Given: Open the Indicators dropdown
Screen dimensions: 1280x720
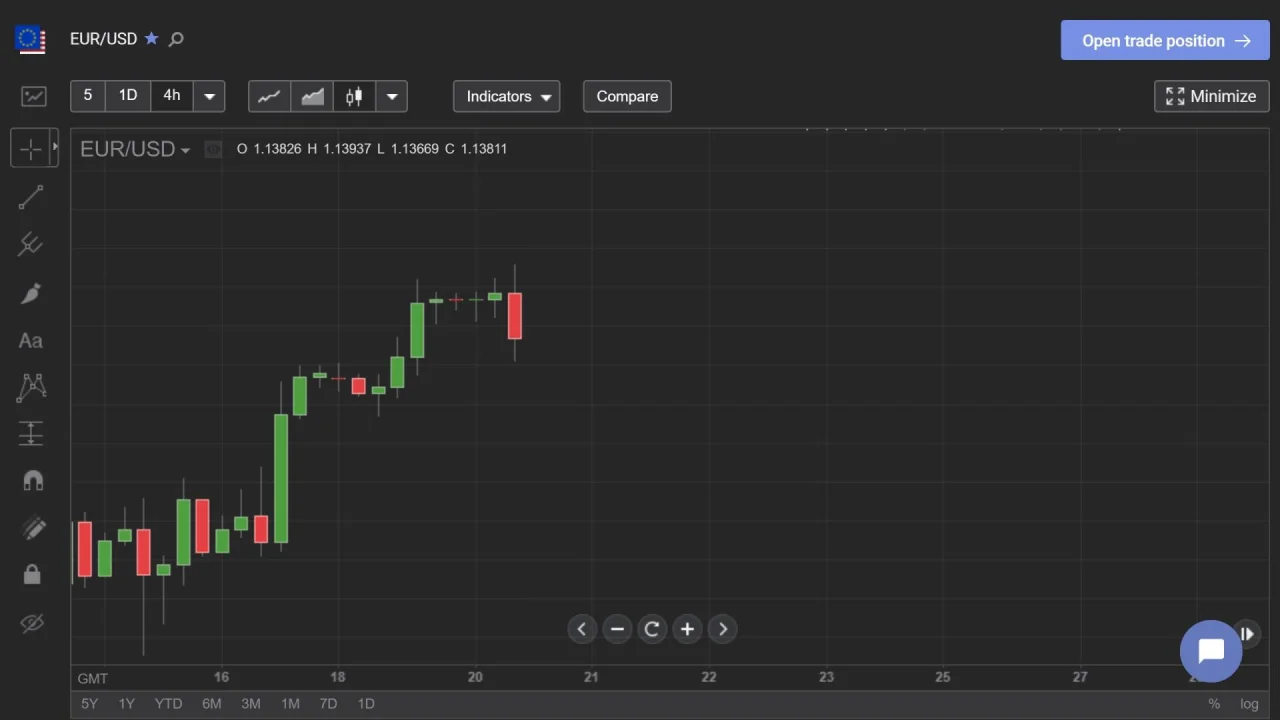Looking at the screenshot, I should (x=507, y=96).
